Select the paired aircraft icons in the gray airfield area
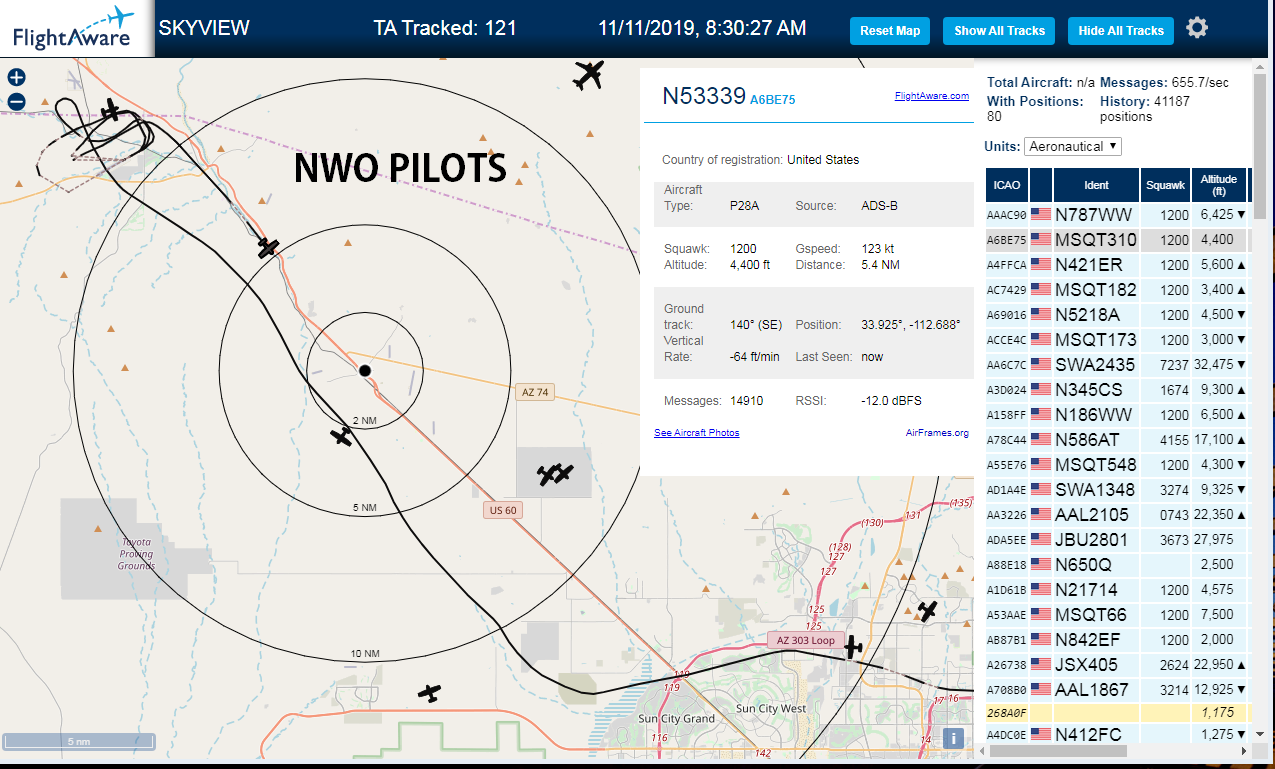1275x769 pixels. [555, 474]
